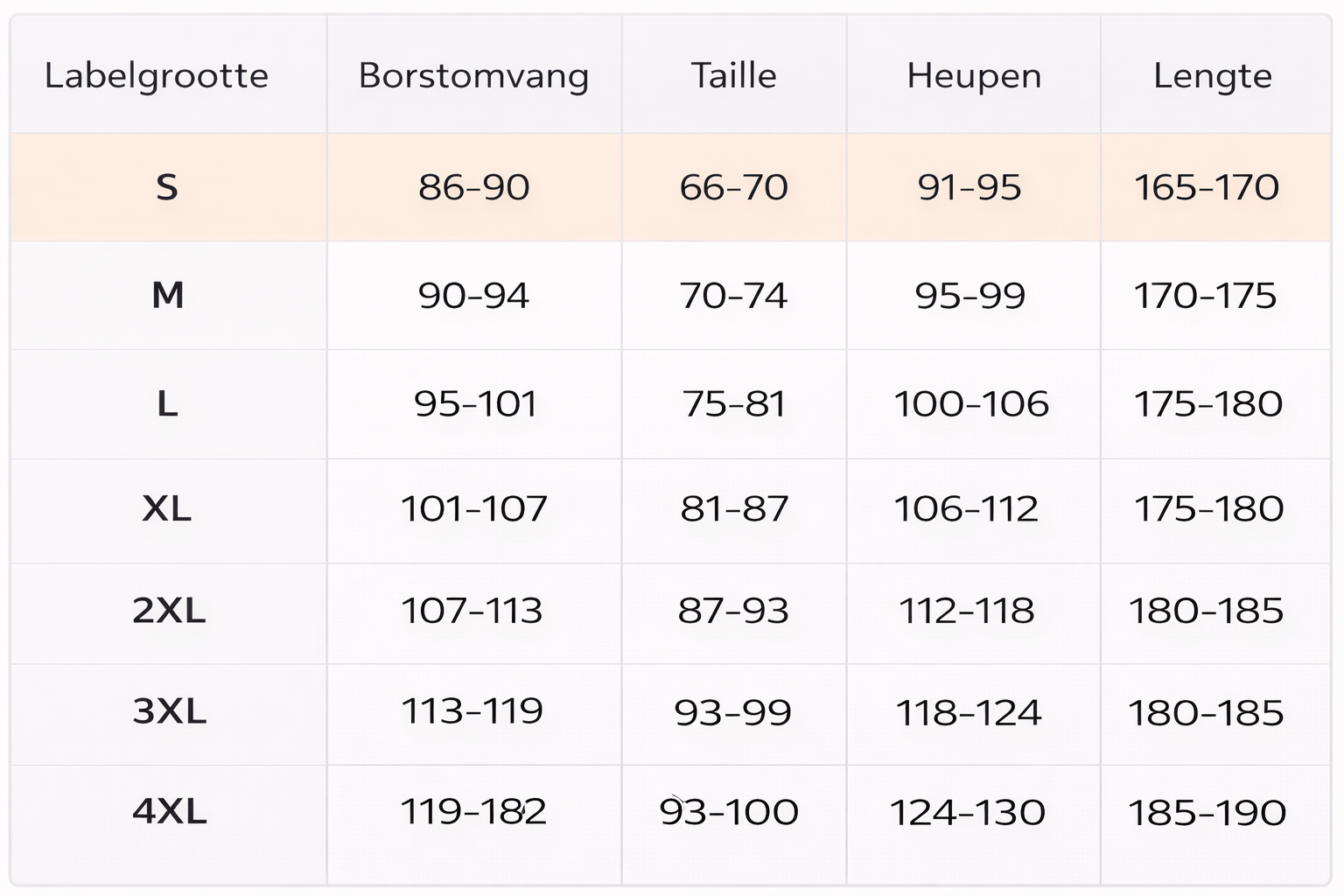The height and width of the screenshot is (896, 1344).
Task: Select the Lengte column header
Action: [1212, 76]
